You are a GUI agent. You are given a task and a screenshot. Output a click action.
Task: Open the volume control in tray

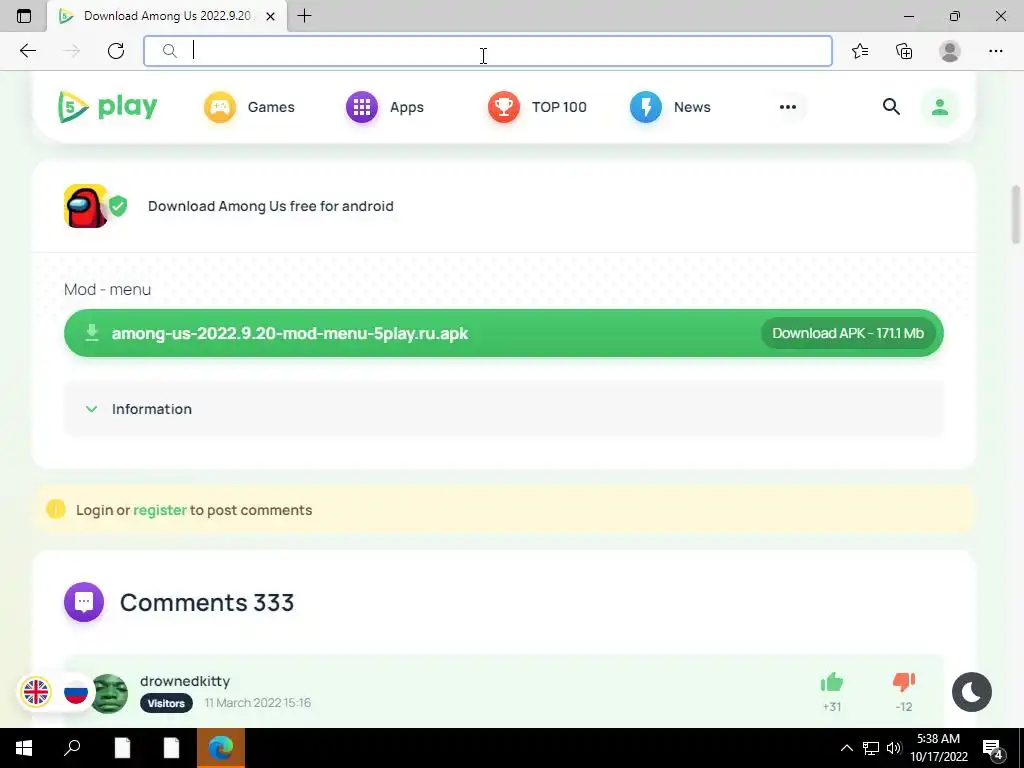(x=894, y=748)
